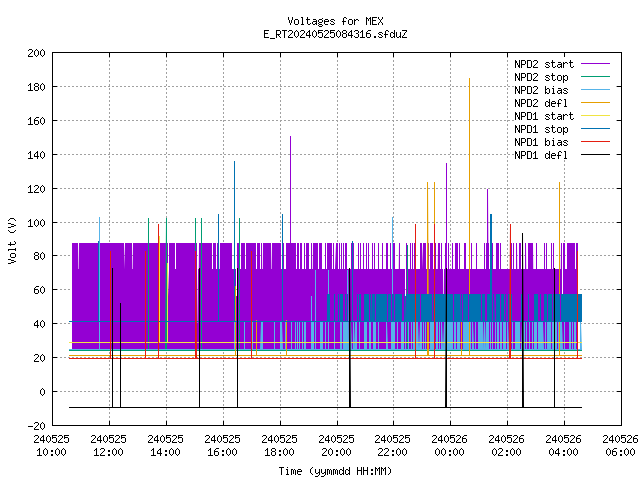Click the x-axis tick 240525 16:00

(x=222, y=446)
